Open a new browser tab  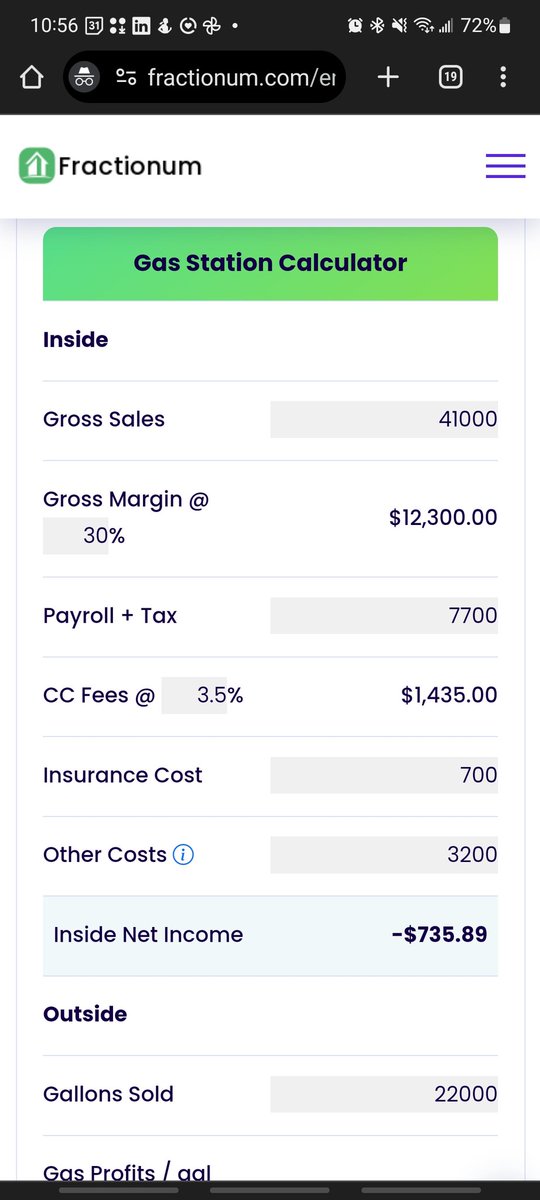coord(388,77)
